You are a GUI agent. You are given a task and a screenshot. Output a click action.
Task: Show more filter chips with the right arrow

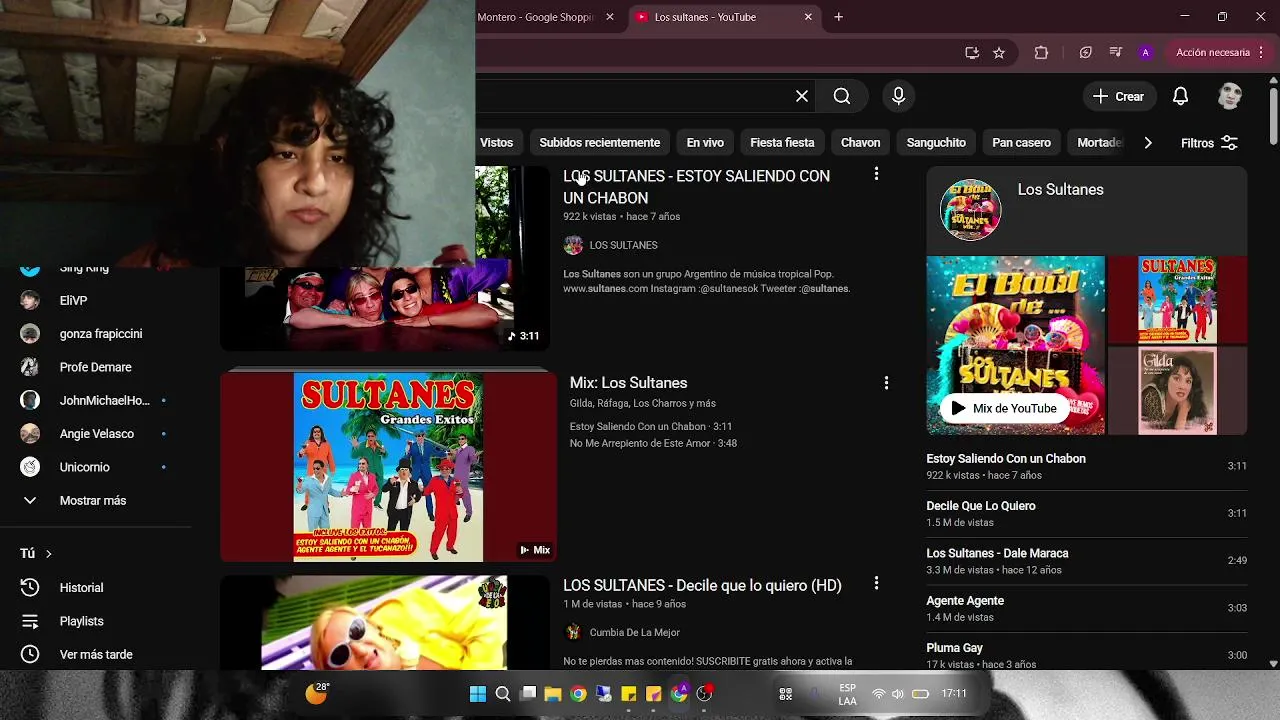tap(1148, 143)
